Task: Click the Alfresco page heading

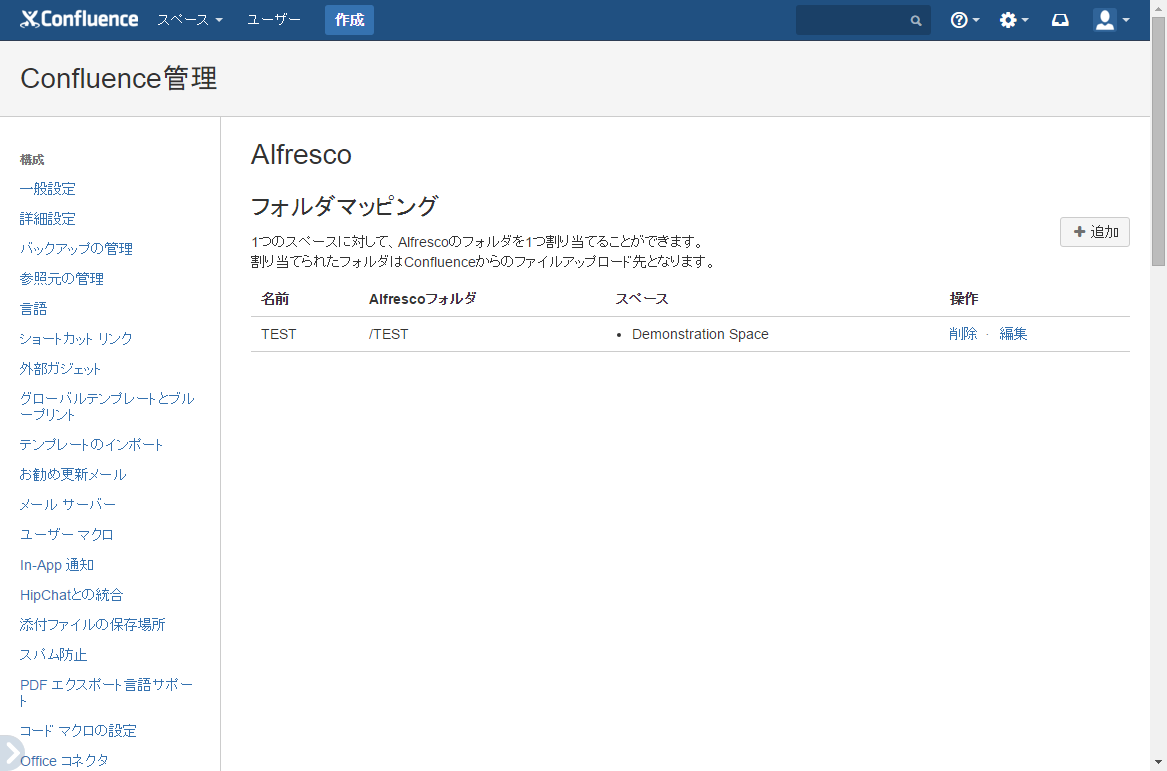Action: 301,154
